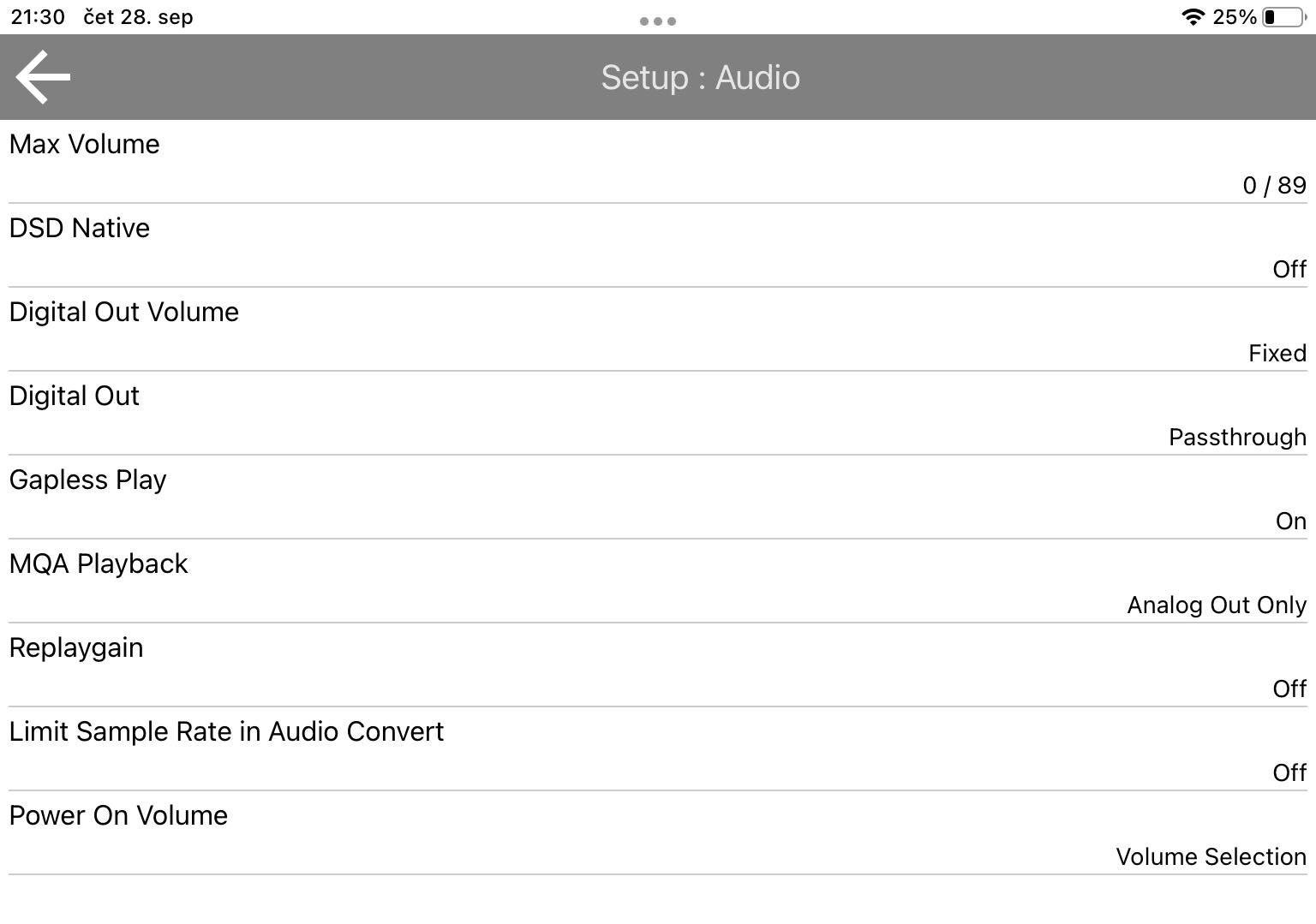Tap the Setup : Audio title
Image resolution: width=1316 pixels, height=924 pixels.
(x=700, y=77)
